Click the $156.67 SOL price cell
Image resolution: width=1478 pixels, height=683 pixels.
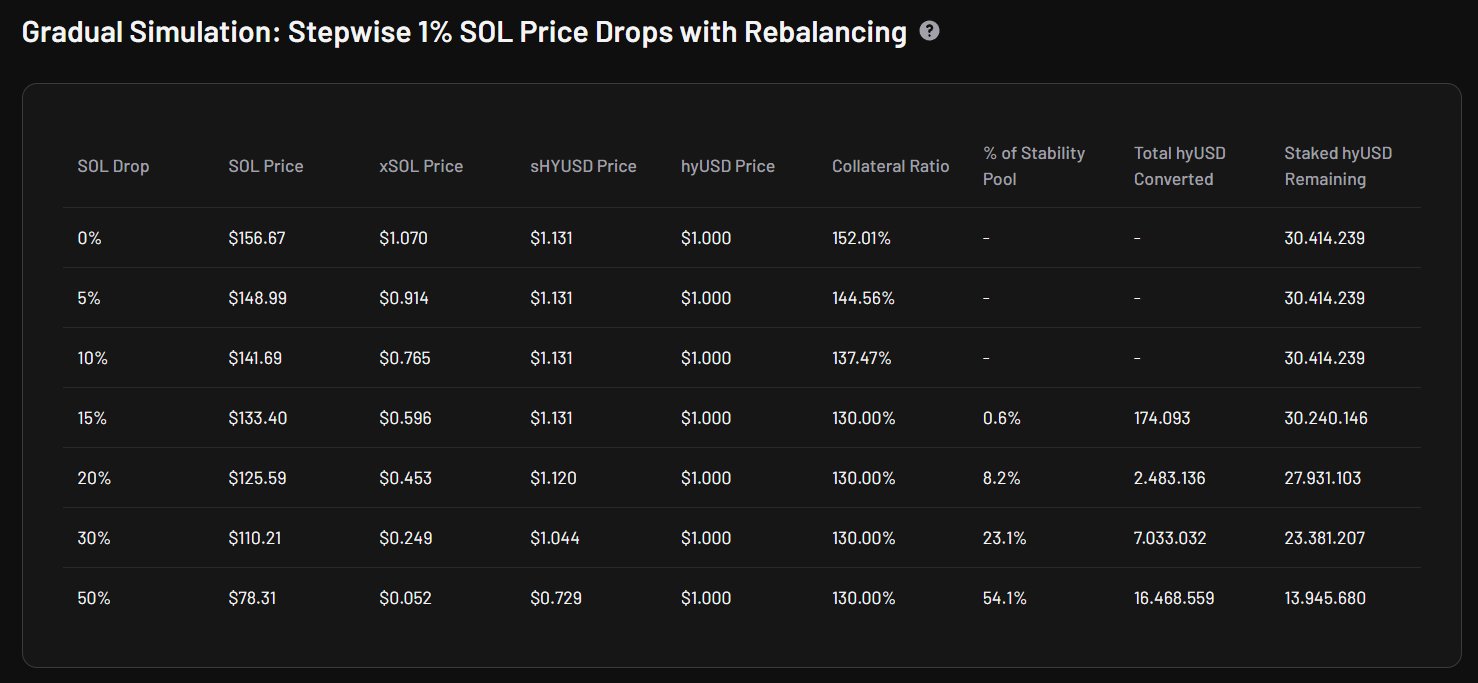(257, 238)
